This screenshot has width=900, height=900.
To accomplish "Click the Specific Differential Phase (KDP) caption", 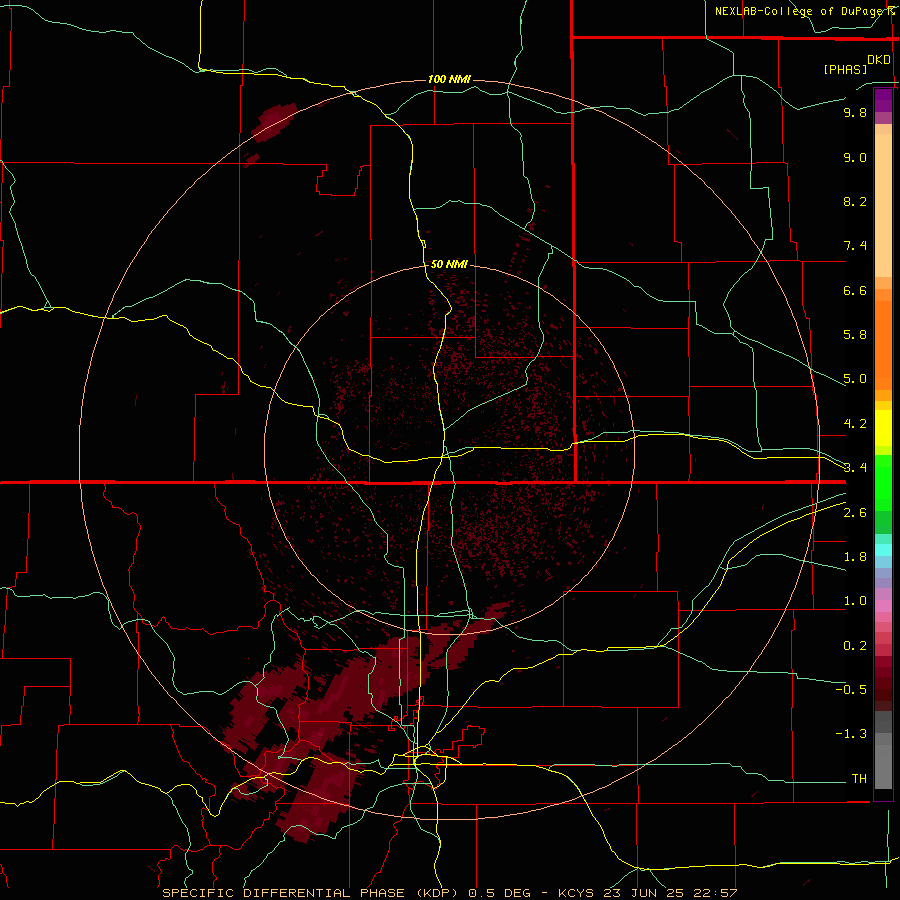I will (311, 893).
